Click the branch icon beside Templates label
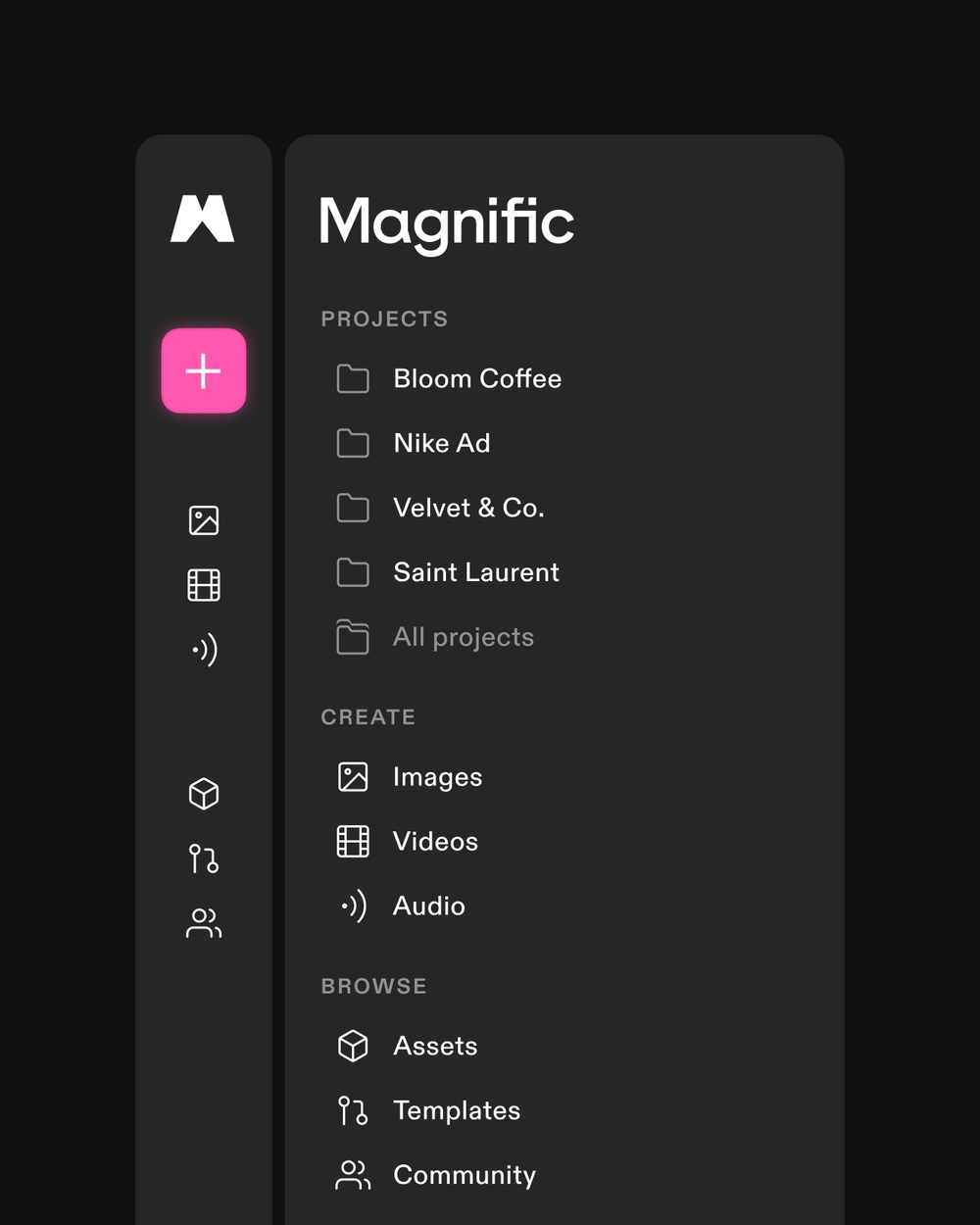The width and height of the screenshot is (980, 1225). 353,1110
